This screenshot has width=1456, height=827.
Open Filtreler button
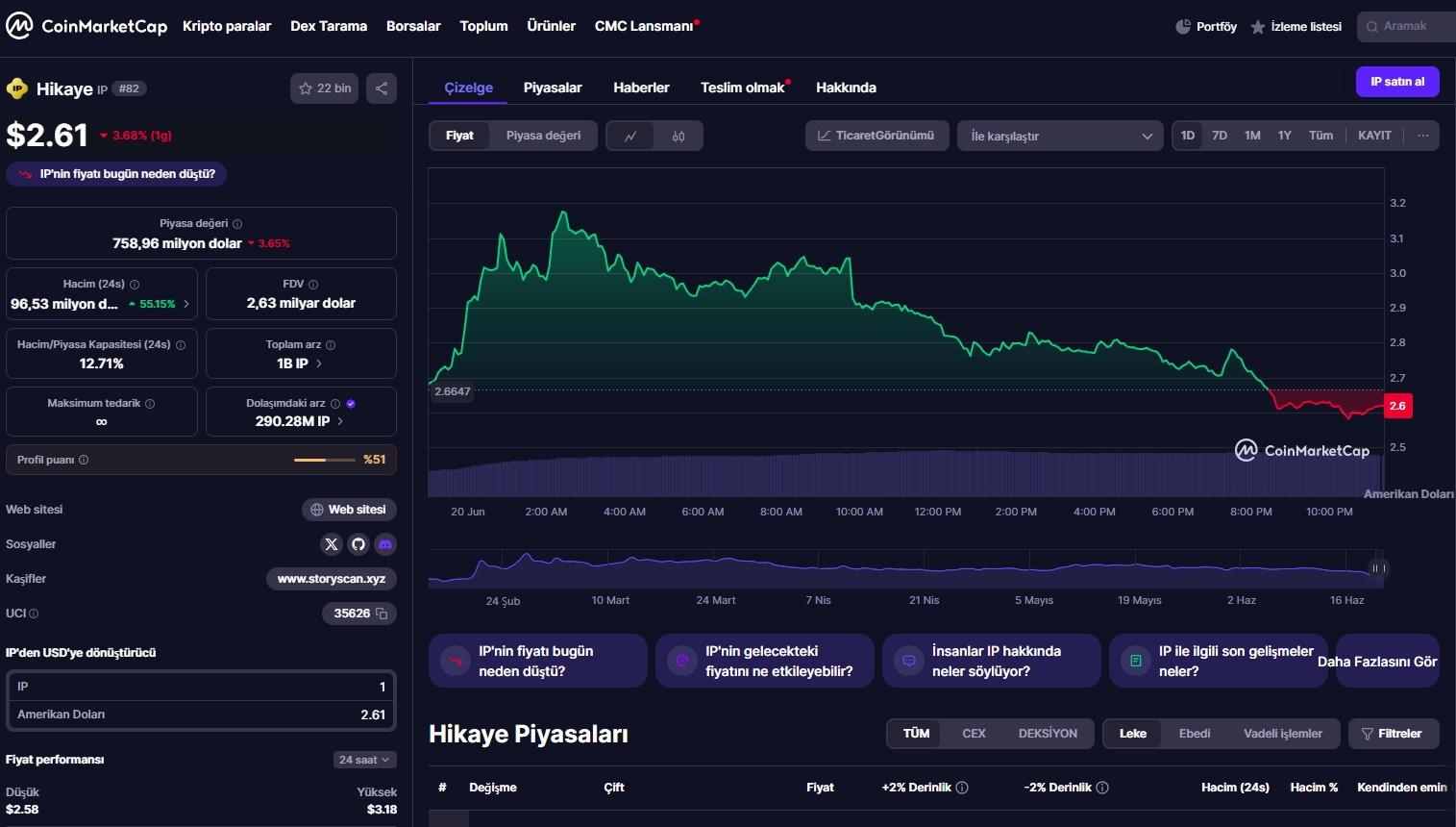(1392, 734)
